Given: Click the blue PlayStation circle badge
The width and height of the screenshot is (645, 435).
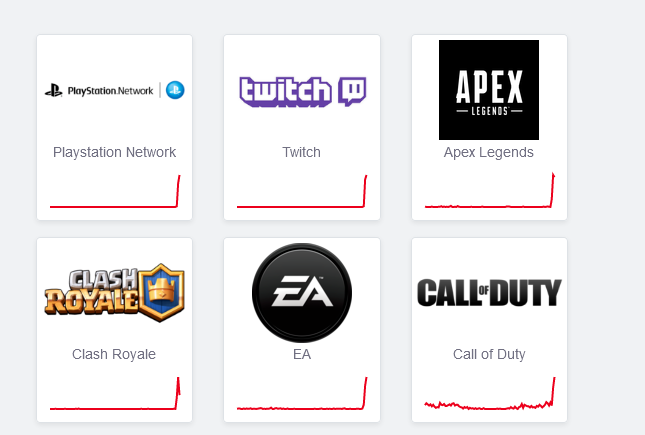Looking at the screenshot, I should point(175,90).
